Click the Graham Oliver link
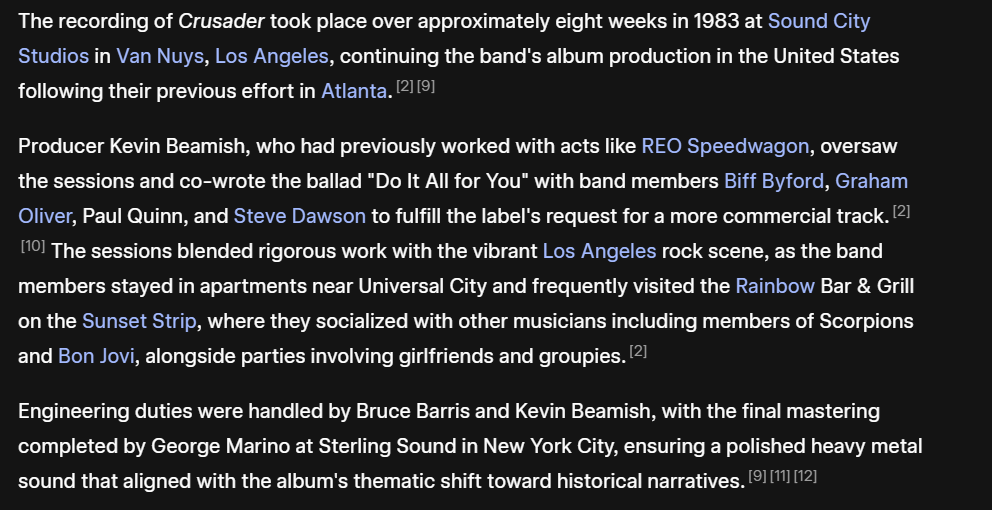The image size is (992, 510). pyautogui.click(x=871, y=181)
